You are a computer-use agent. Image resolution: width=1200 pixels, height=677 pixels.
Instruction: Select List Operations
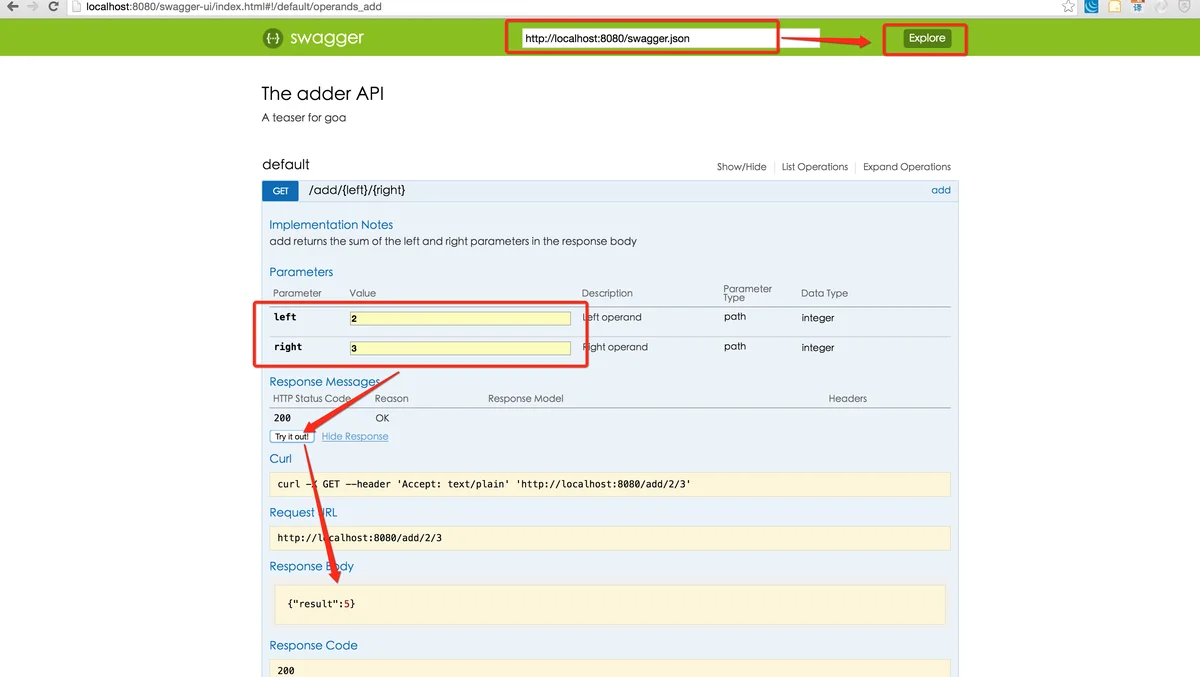coord(814,167)
